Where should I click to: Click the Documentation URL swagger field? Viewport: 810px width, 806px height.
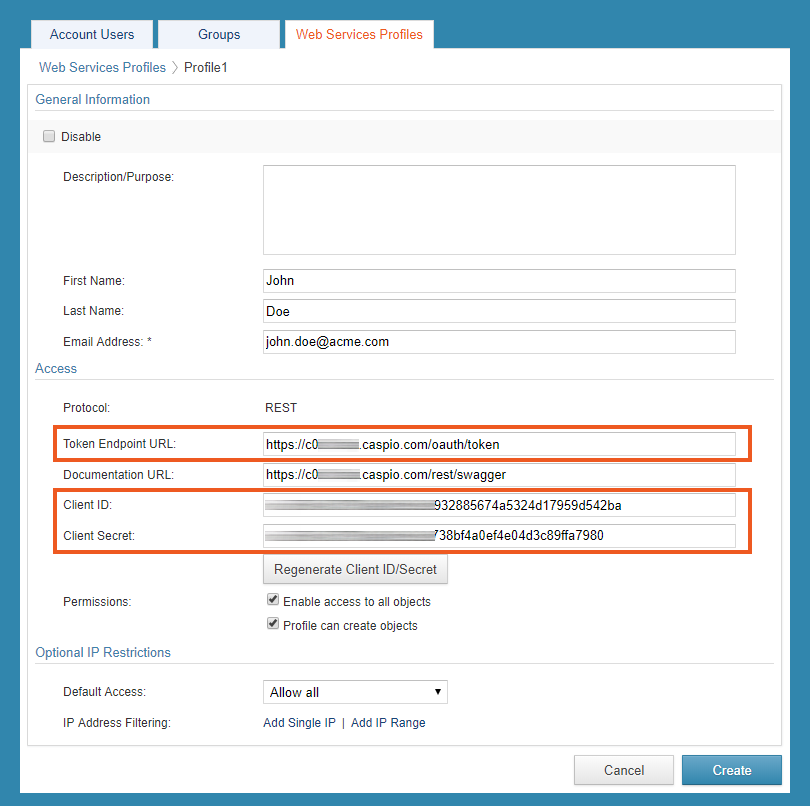[498, 474]
